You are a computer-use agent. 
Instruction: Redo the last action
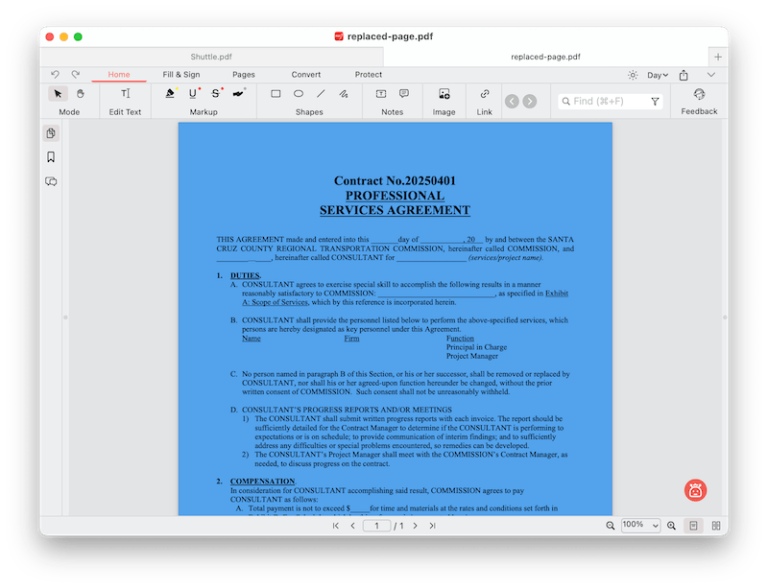75,74
